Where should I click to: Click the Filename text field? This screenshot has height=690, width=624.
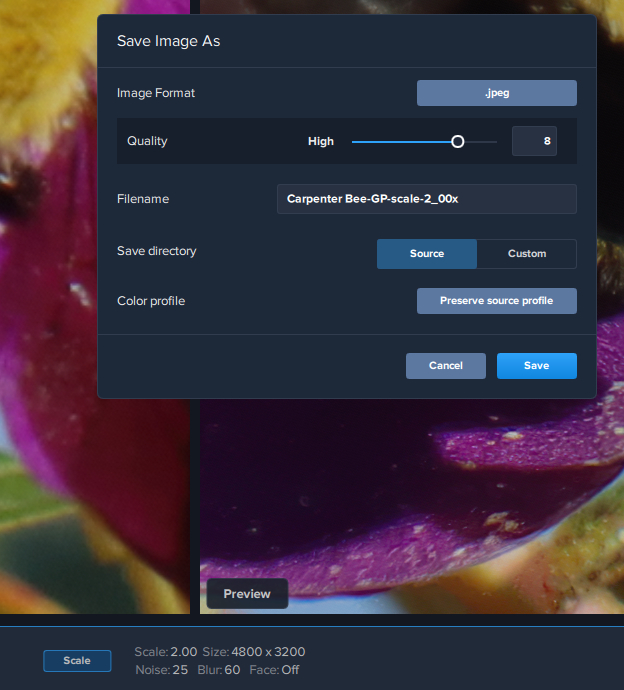point(426,199)
